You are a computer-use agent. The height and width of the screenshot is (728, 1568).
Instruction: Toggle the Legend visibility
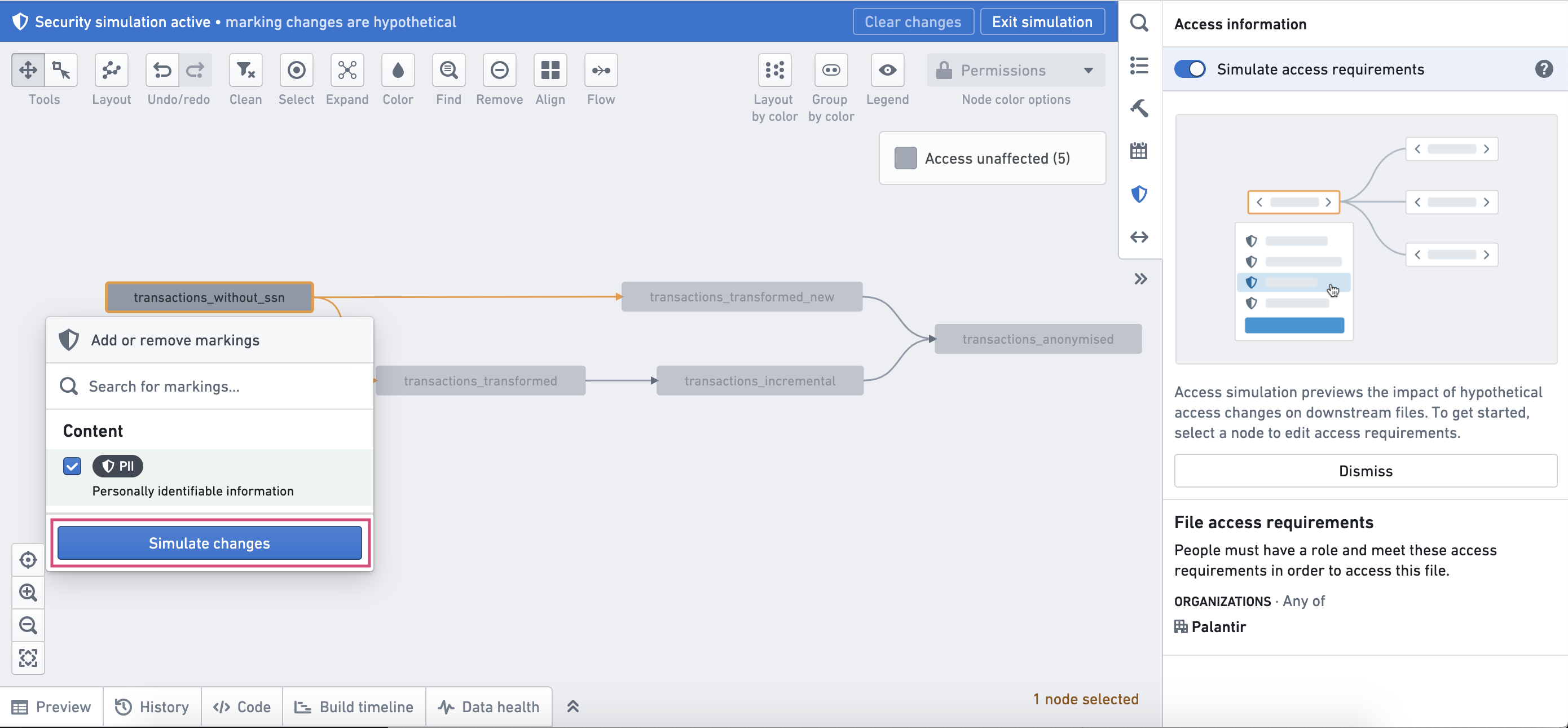pyautogui.click(x=887, y=70)
